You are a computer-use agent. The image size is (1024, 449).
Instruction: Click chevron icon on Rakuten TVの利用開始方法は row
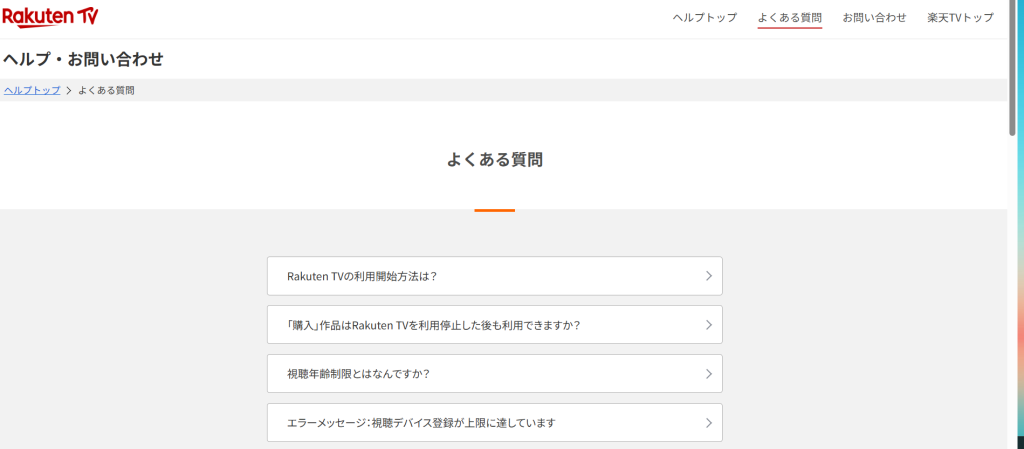pos(708,276)
